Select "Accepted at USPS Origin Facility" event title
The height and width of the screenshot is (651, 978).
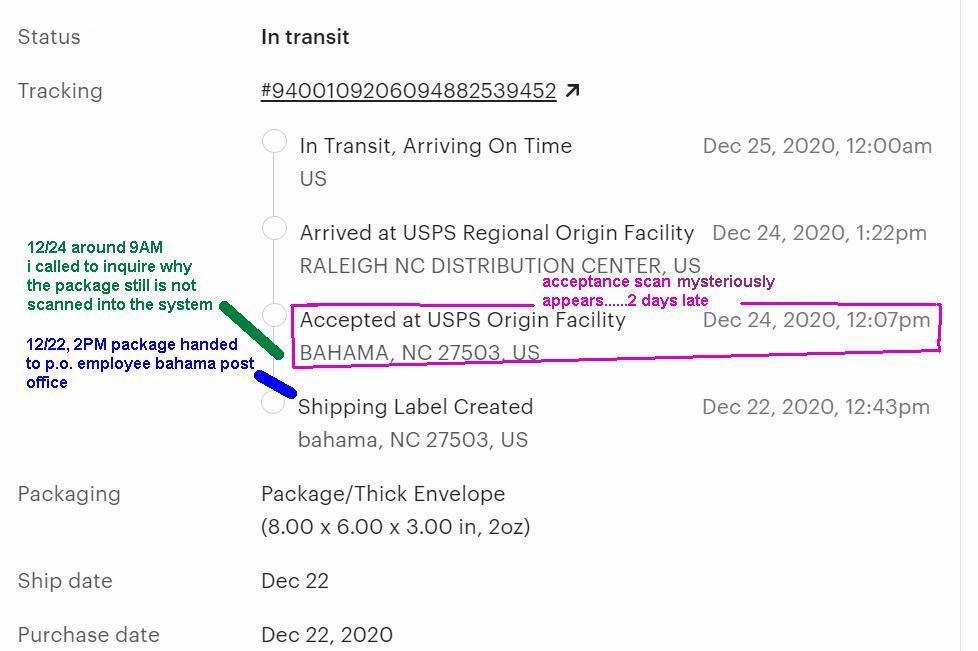coord(462,320)
